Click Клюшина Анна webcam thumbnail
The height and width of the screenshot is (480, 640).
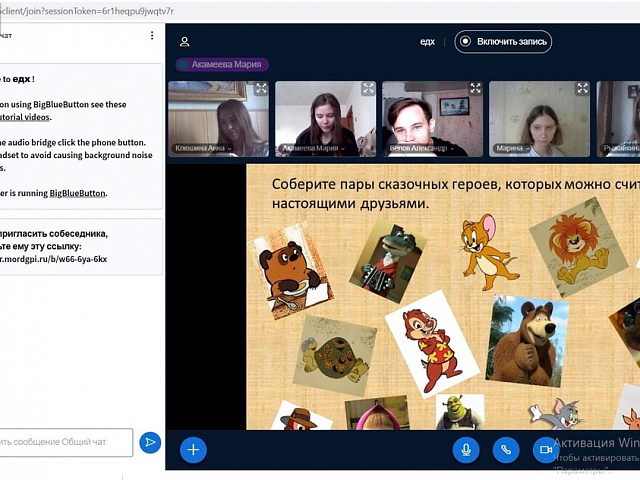218,119
